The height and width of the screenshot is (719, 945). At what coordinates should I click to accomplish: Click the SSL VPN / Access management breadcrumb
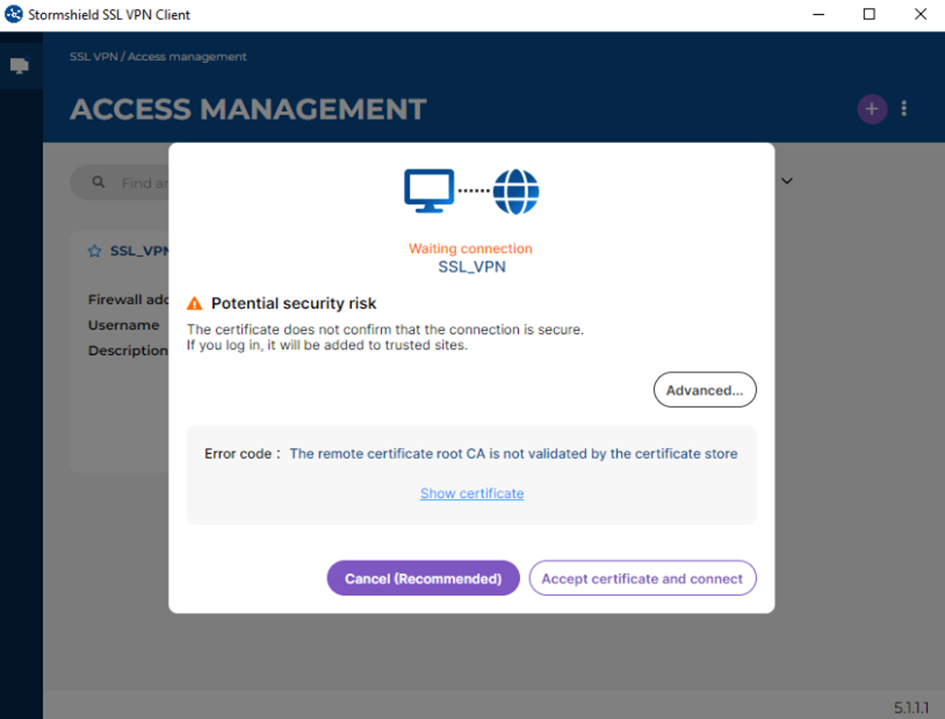point(158,57)
